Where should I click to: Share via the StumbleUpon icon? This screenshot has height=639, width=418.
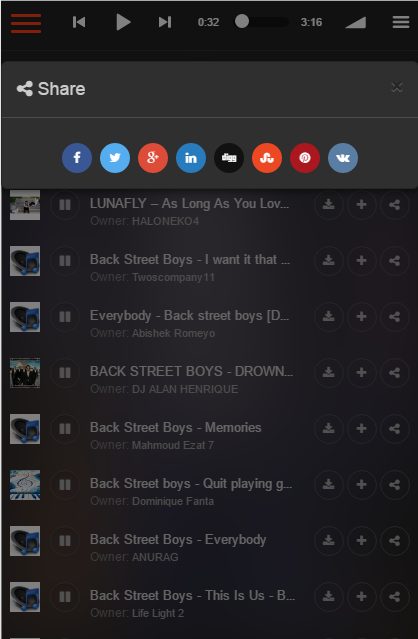click(267, 158)
